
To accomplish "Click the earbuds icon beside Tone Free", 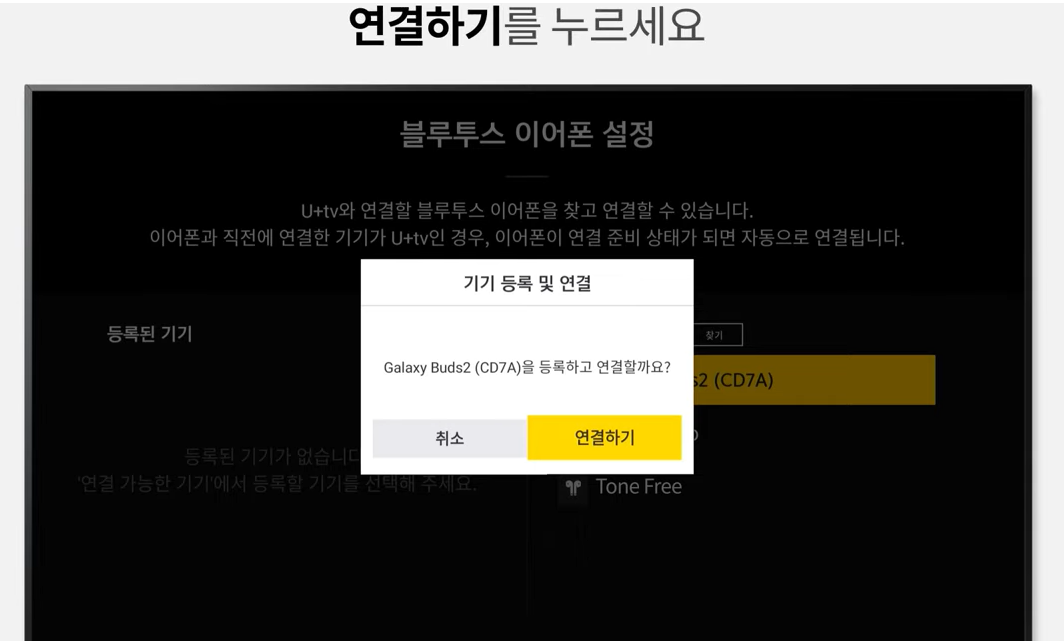I will 573,488.
